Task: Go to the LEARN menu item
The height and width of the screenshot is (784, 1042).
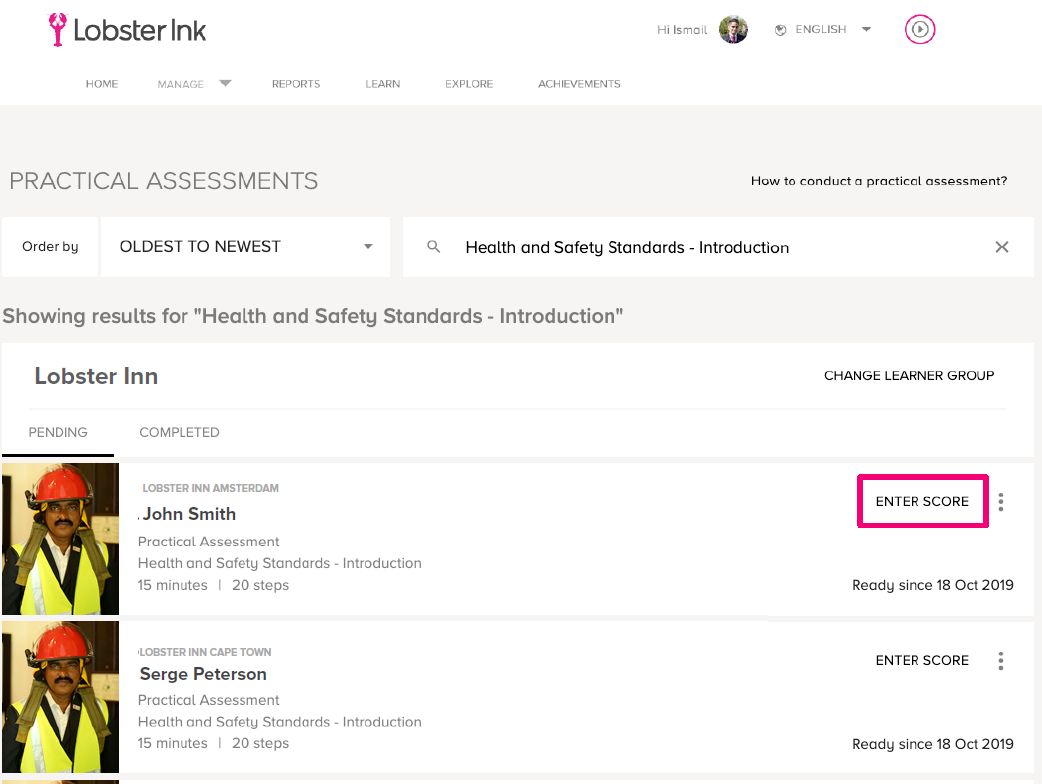Action: (382, 84)
